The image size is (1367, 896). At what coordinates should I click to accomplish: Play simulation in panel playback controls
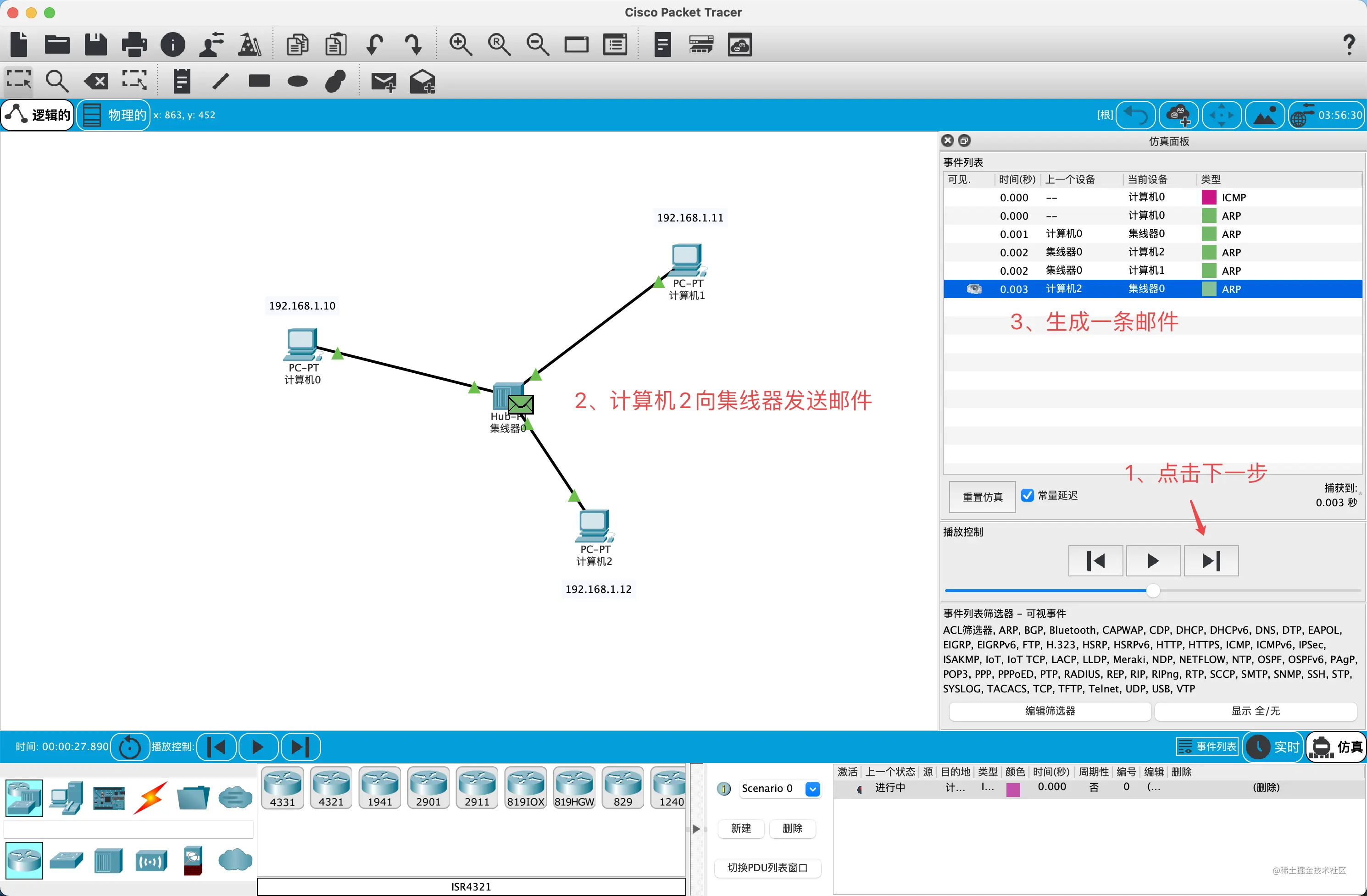point(1153,560)
